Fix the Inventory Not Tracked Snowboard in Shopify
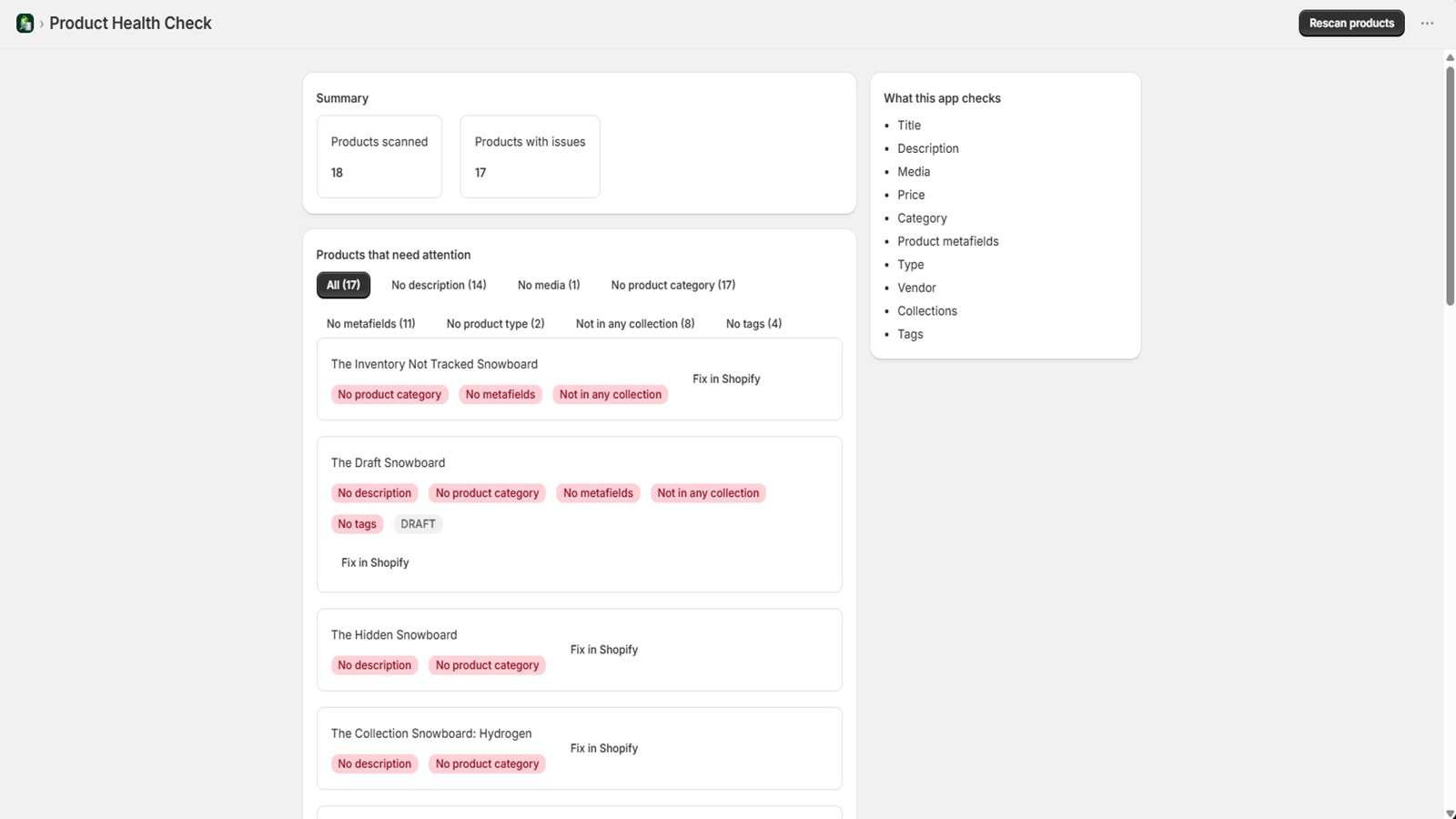This screenshot has width=1456, height=819. click(726, 379)
